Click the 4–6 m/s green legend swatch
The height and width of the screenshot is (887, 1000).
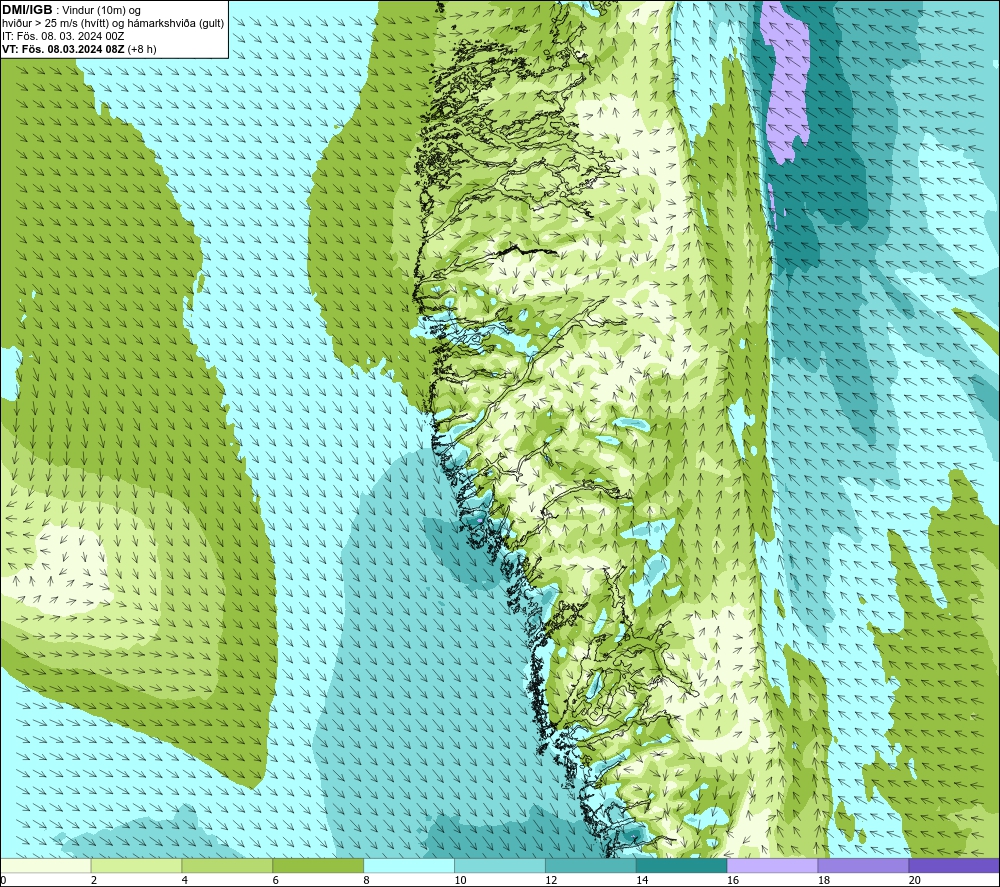(227, 865)
